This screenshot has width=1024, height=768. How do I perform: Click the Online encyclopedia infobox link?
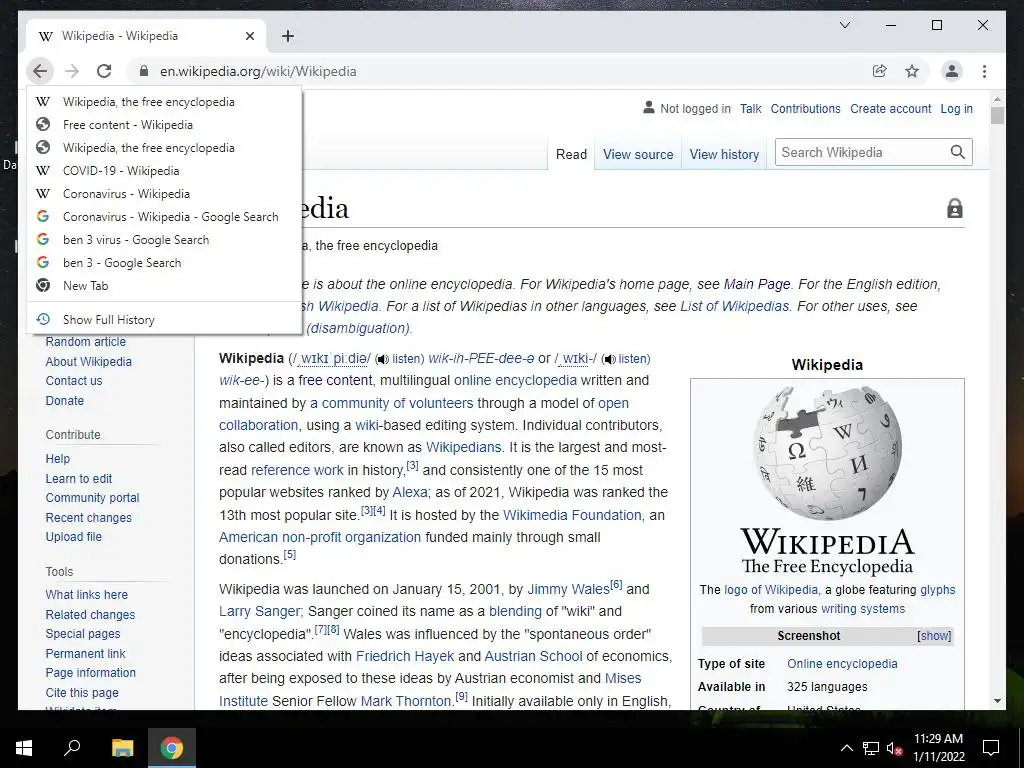[842, 664]
